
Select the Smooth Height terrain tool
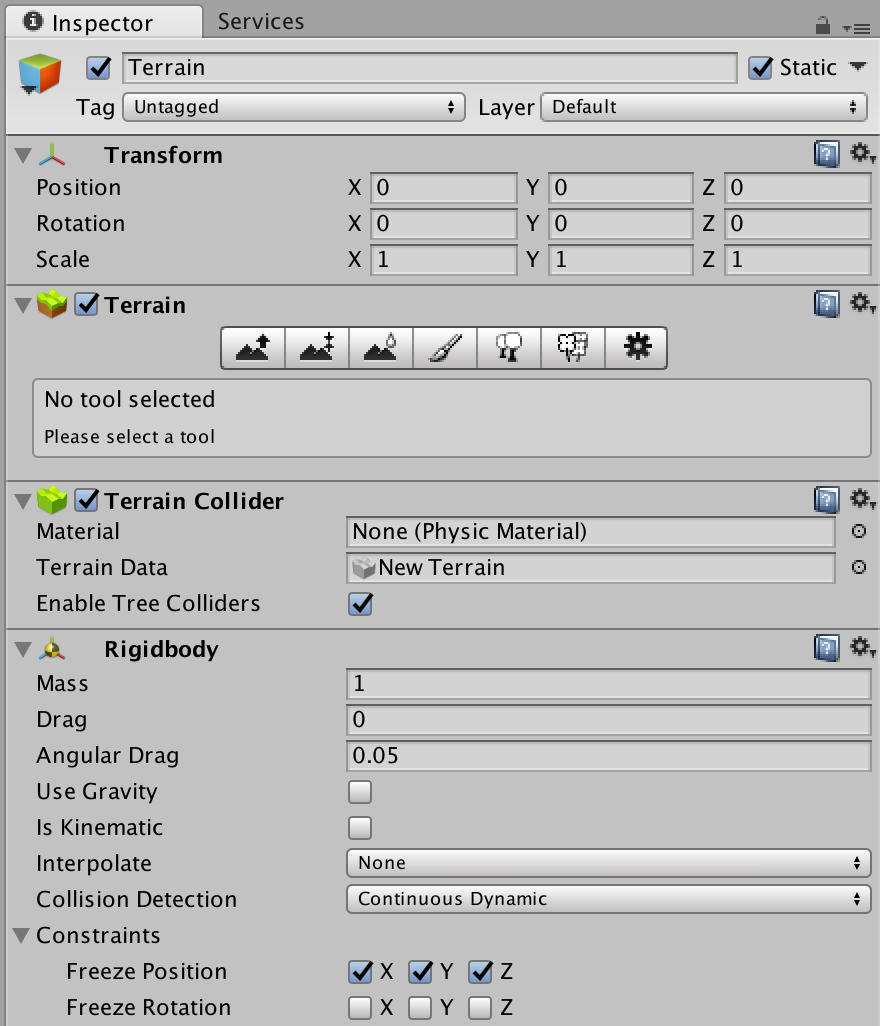click(381, 347)
